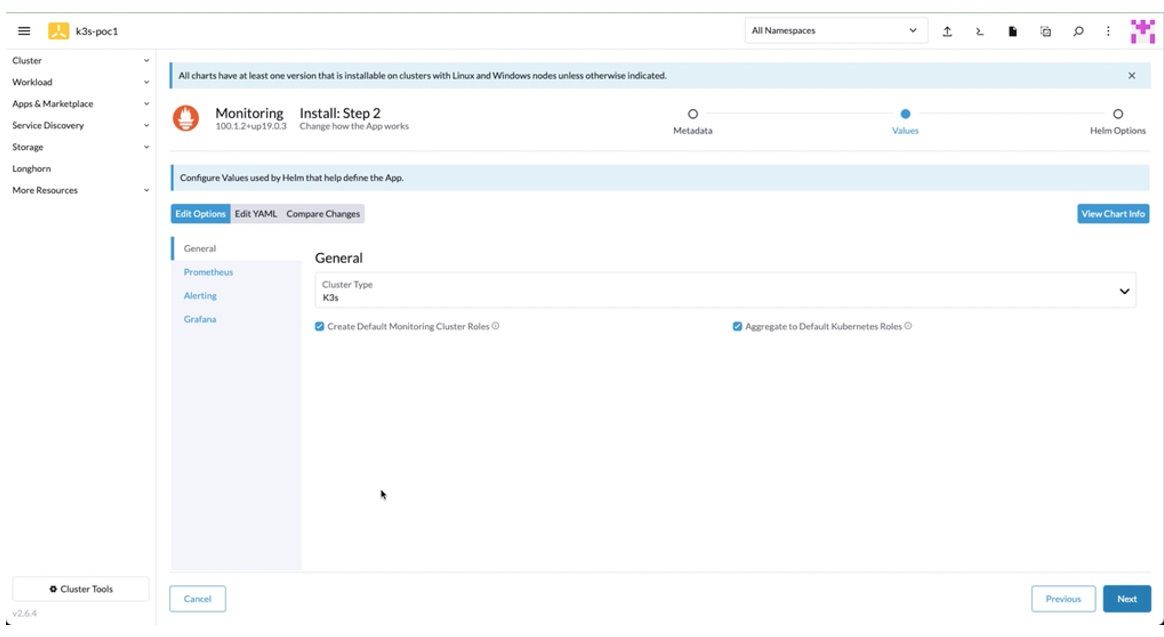Uncheck Aggregate to Default Kubernetes Roles

click(x=737, y=327)
